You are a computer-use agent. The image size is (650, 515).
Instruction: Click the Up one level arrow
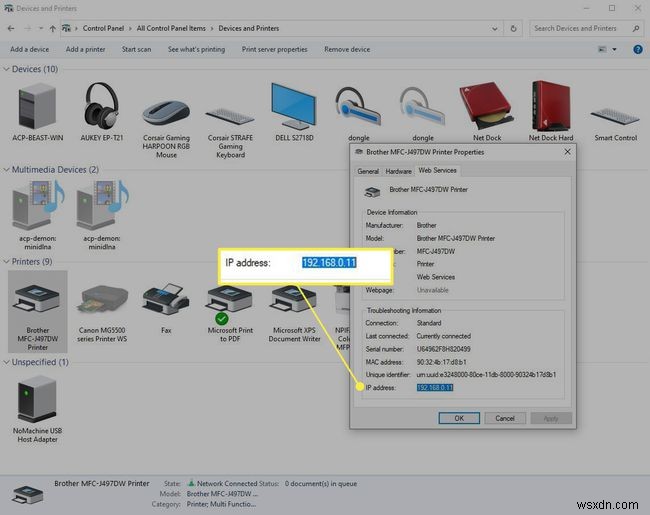pyautogui.click(x=53, y=28)
